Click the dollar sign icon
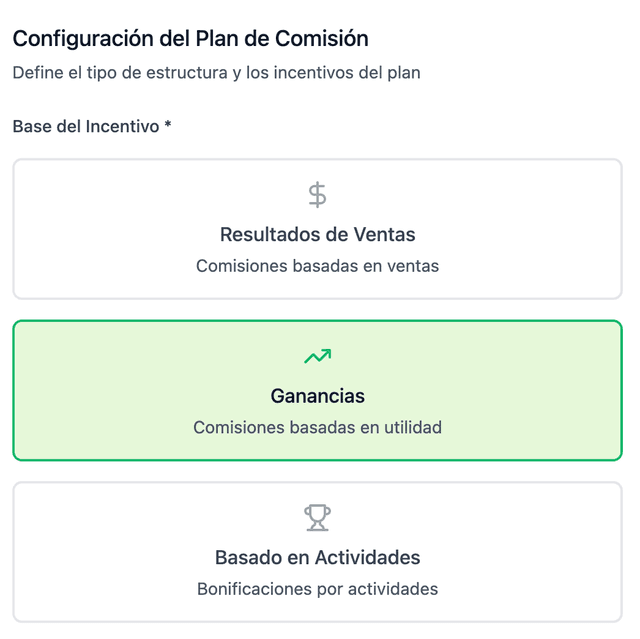Viewport: 640px width, 639px height. 317,194
